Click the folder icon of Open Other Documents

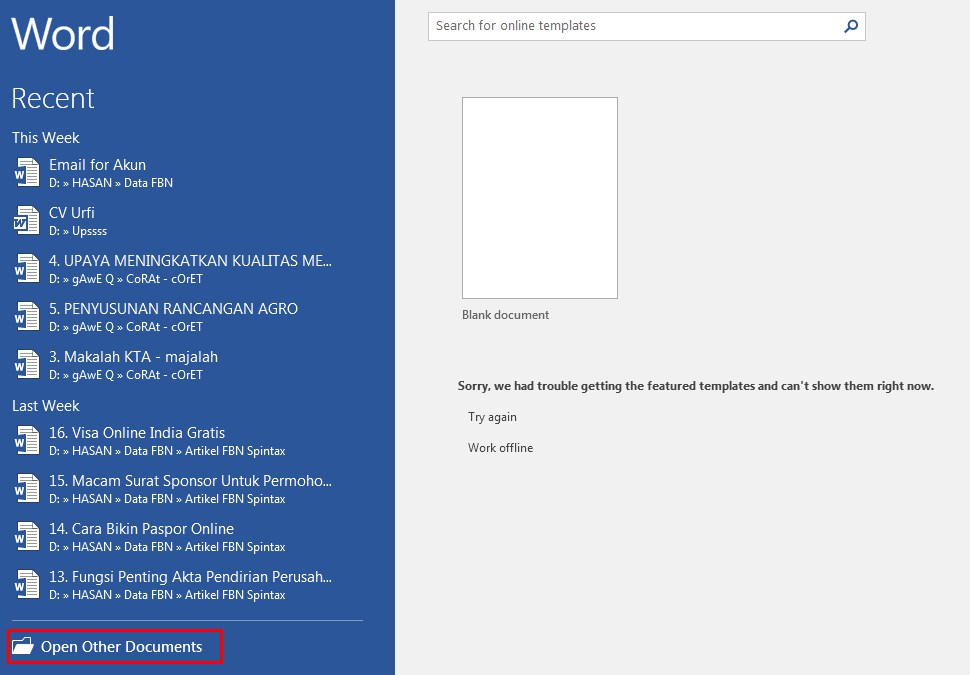pyautogui.click(x=23, y=646)
